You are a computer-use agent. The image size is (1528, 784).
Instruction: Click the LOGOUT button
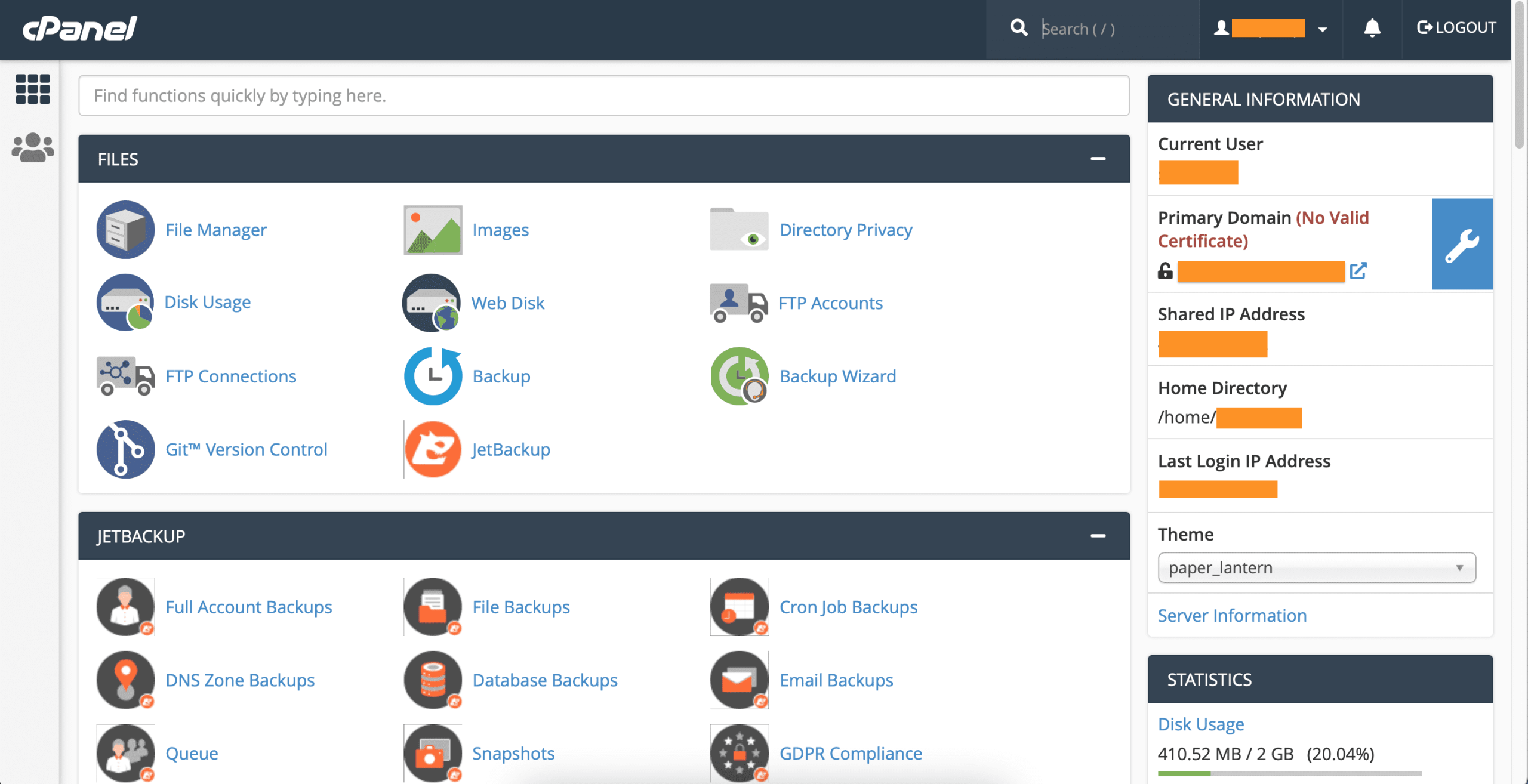click(x=1456, y=28)
